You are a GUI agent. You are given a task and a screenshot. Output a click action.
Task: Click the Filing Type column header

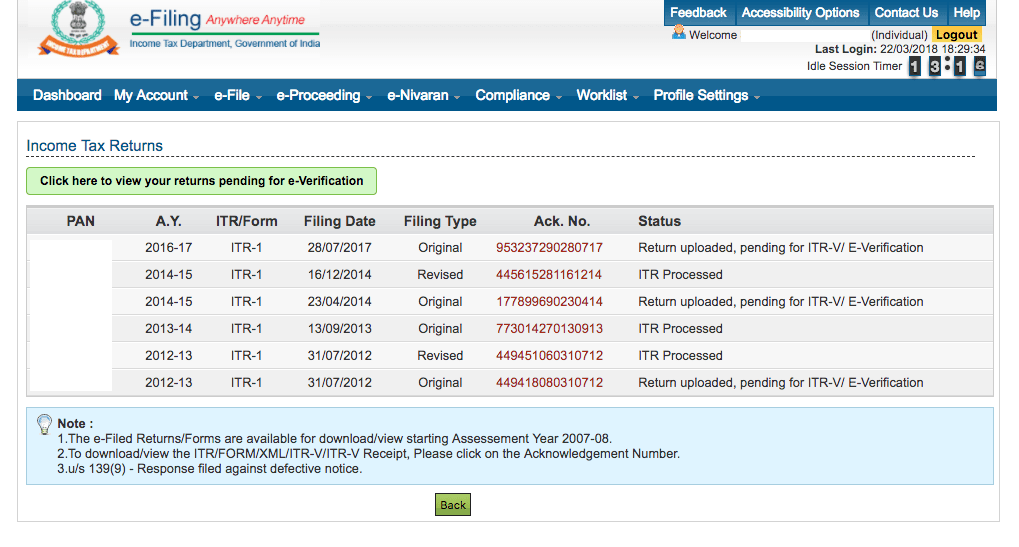[440, 221]
